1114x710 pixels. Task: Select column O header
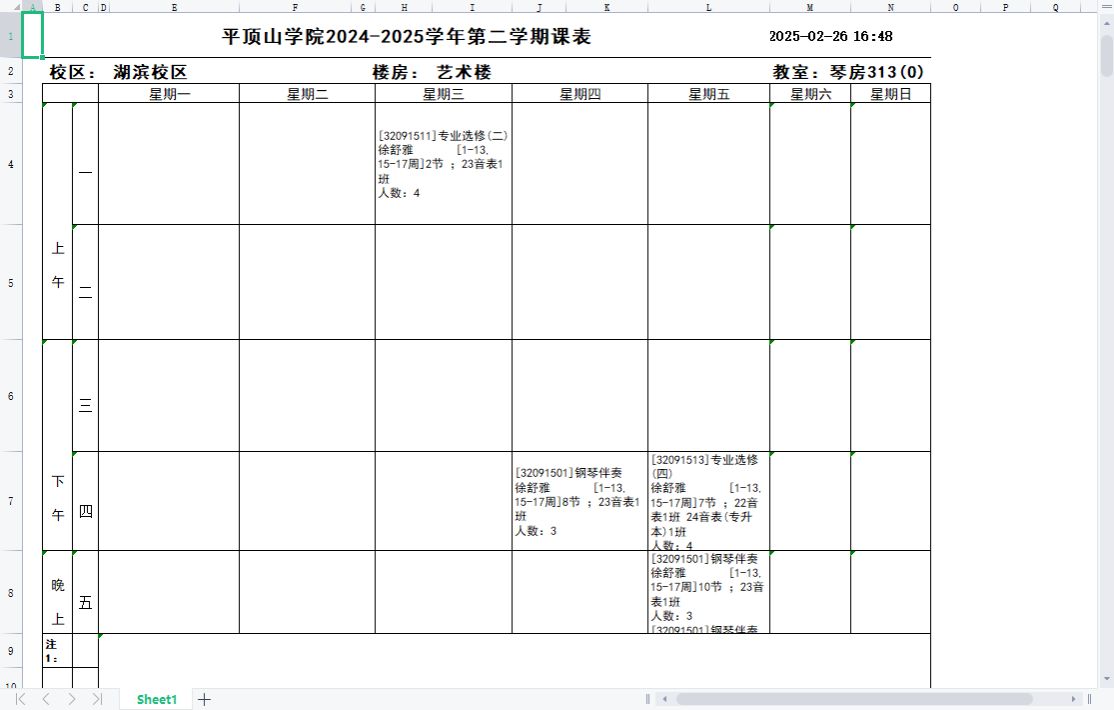coord(955,7)
